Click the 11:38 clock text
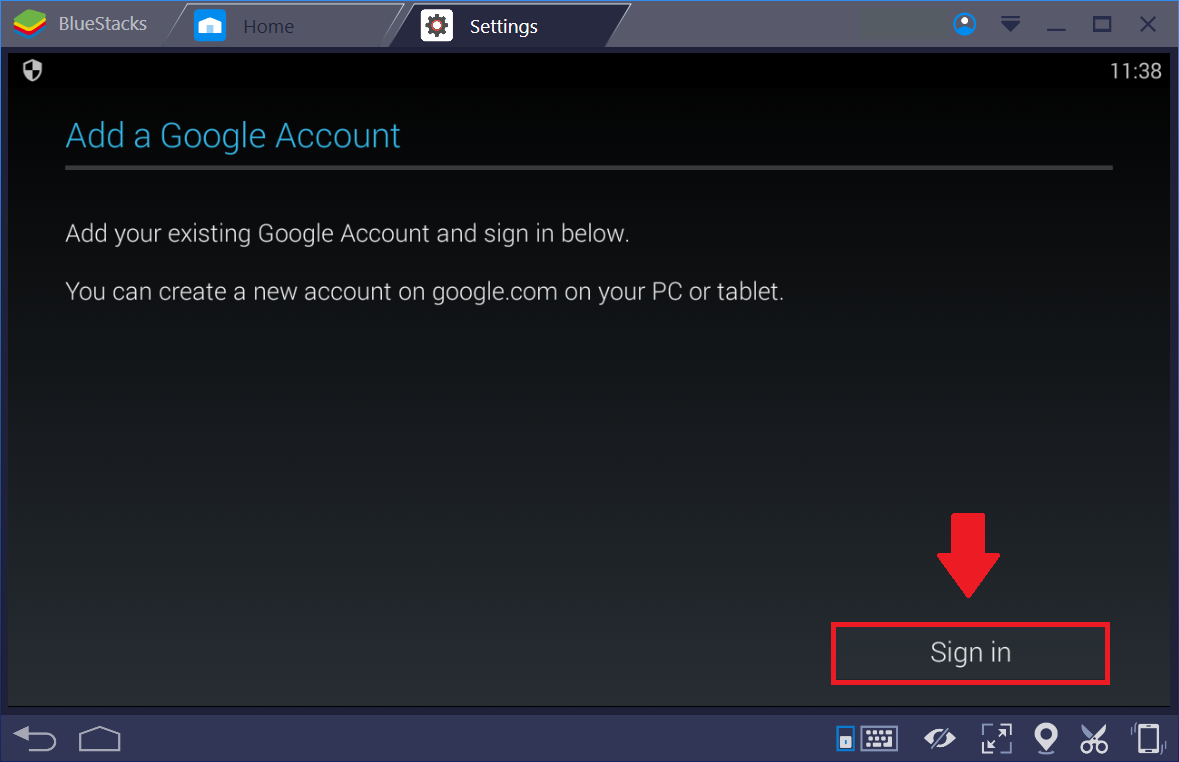This screenshot has height=762, width=1179. [1135, 71]
